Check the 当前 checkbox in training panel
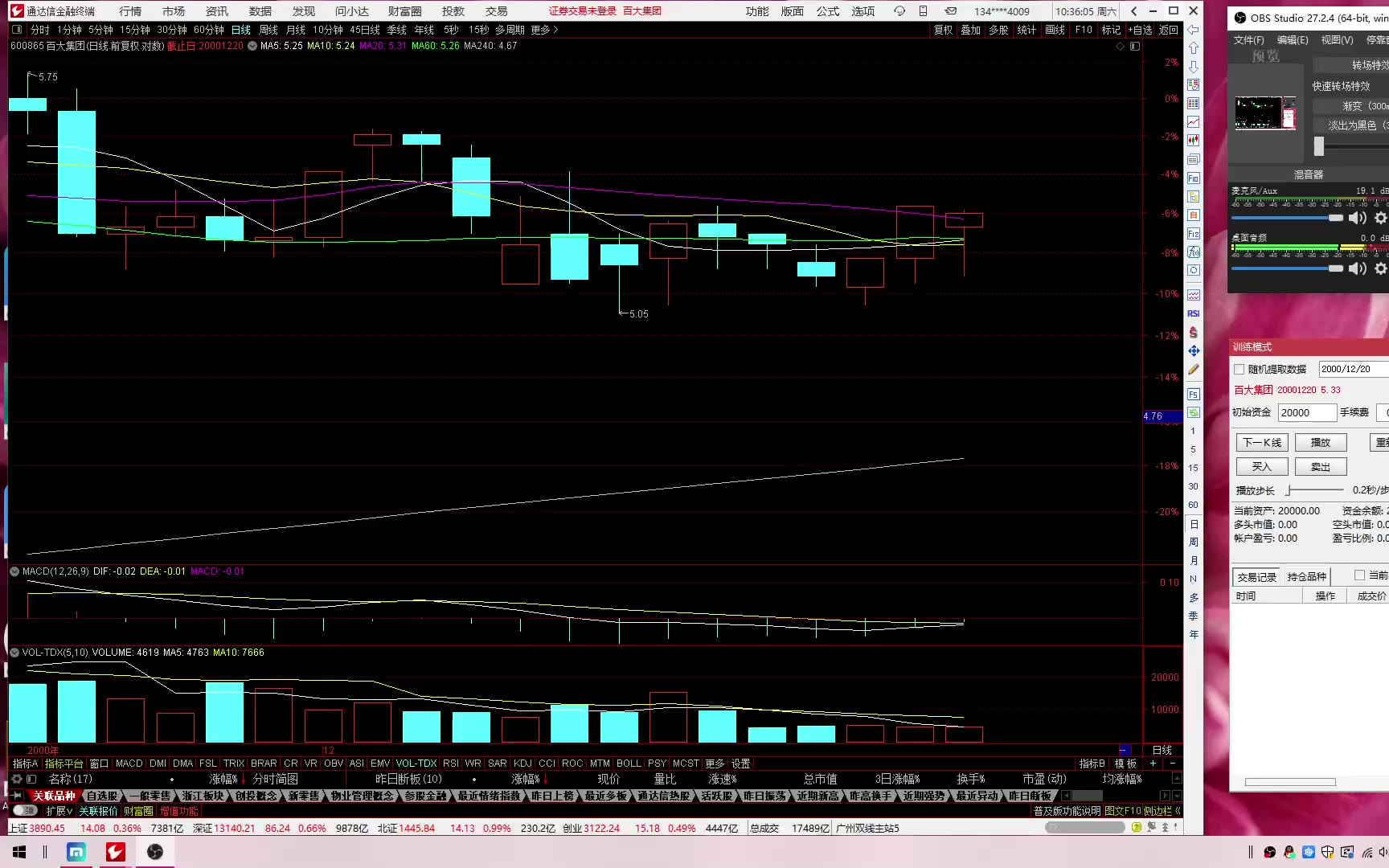This screenshot has height=868, width=1389. coord(1359,575)
